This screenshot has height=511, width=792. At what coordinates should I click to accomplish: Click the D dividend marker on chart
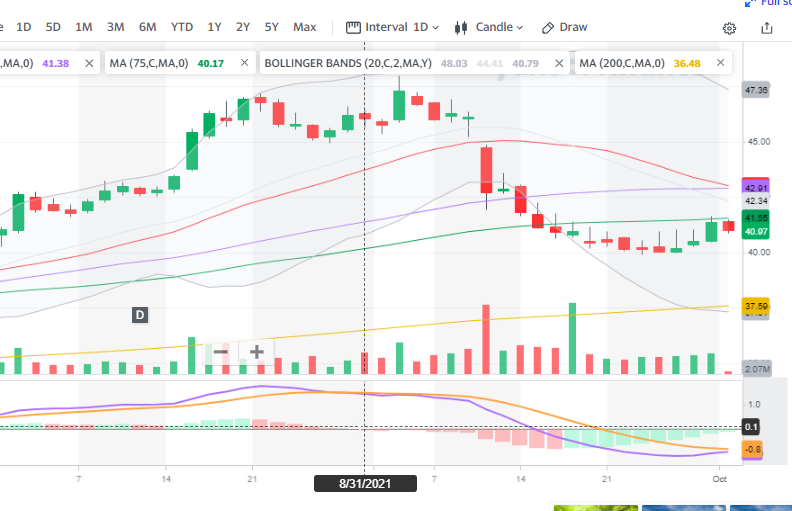pos(140,315)
